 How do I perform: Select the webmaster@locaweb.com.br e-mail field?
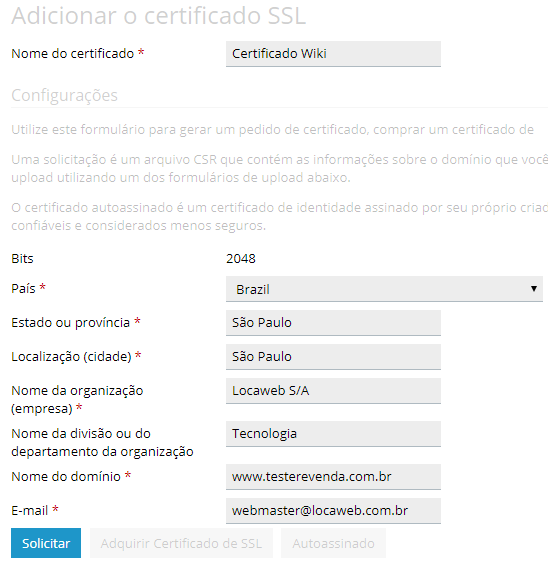point(333,511)
